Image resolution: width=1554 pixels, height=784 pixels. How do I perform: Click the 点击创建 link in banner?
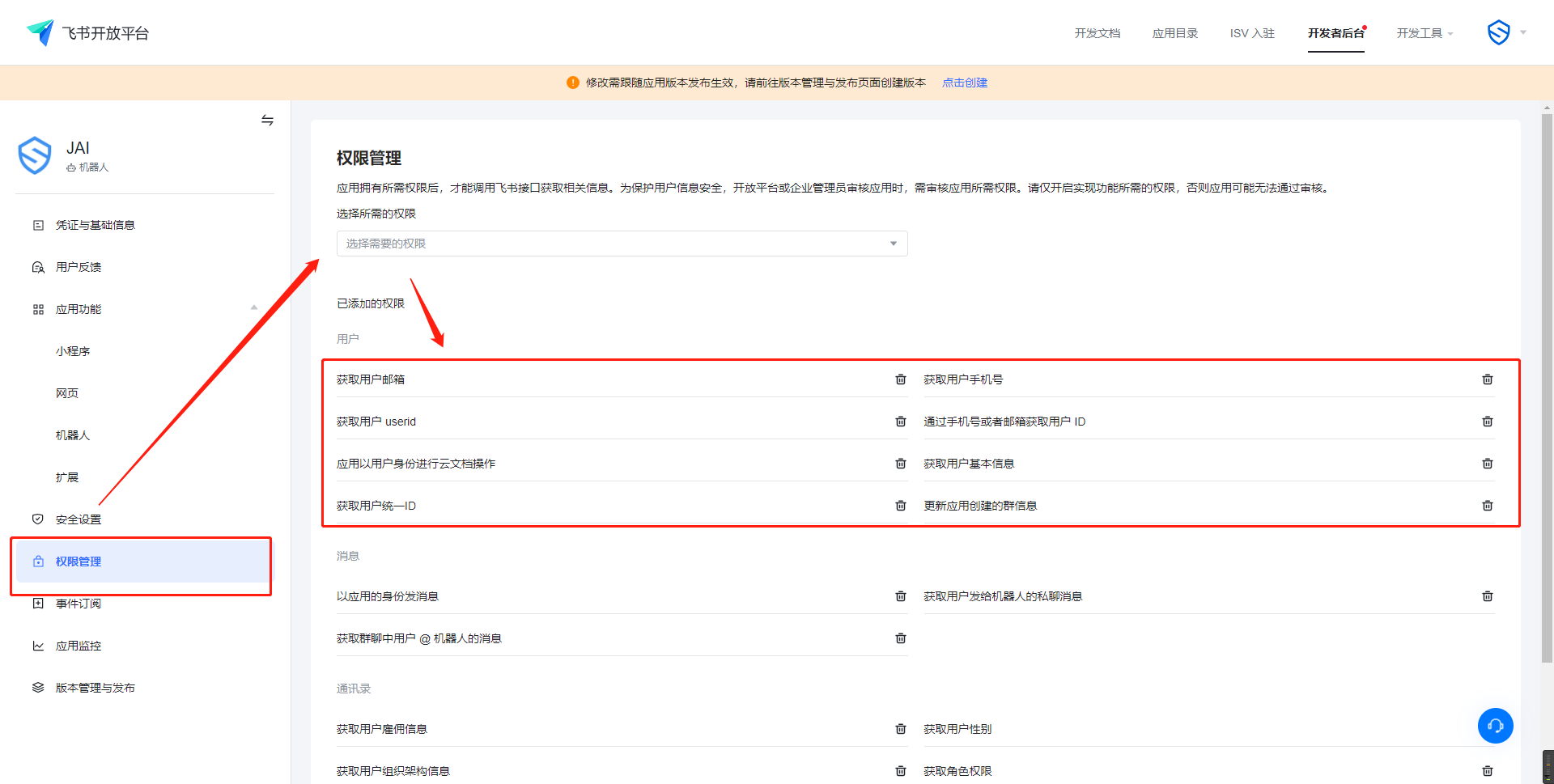964,83
